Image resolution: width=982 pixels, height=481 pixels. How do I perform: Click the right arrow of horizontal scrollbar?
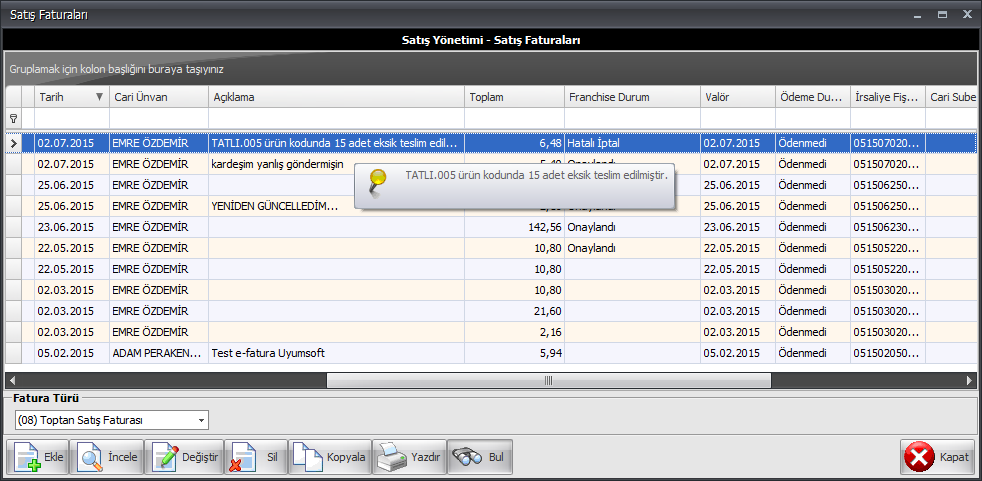tap(969, 380)
